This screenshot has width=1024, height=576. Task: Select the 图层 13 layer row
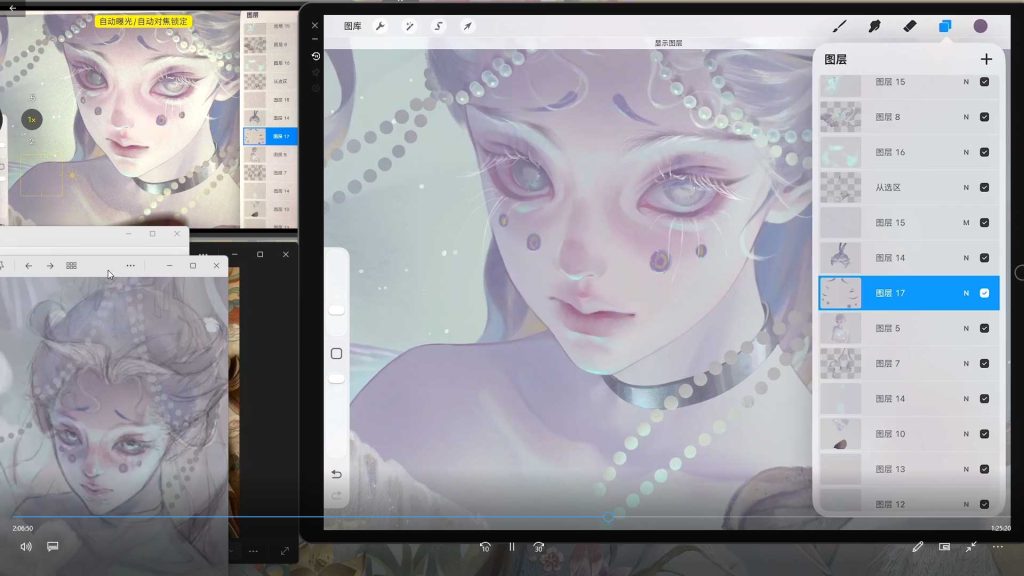pyautogui.click(x=909, y=469)
